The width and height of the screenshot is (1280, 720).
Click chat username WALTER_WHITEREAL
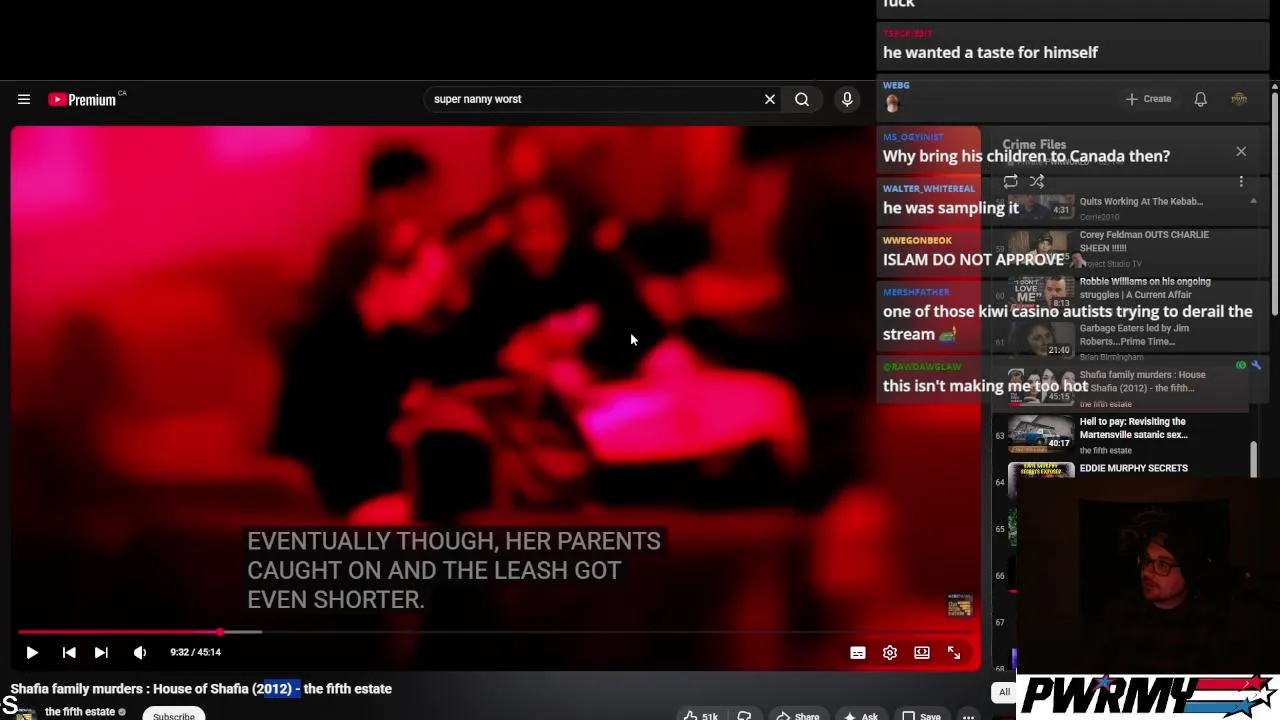(928, 188)
